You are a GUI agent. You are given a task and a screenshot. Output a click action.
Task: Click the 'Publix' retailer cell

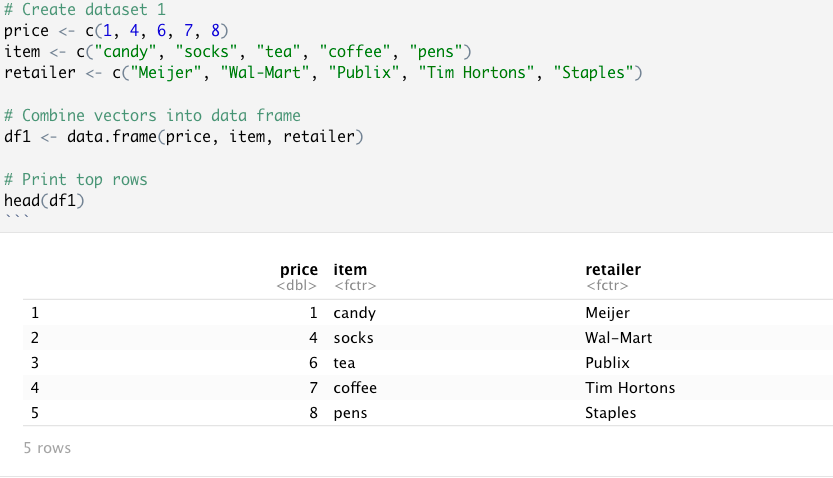click(608, 363)
